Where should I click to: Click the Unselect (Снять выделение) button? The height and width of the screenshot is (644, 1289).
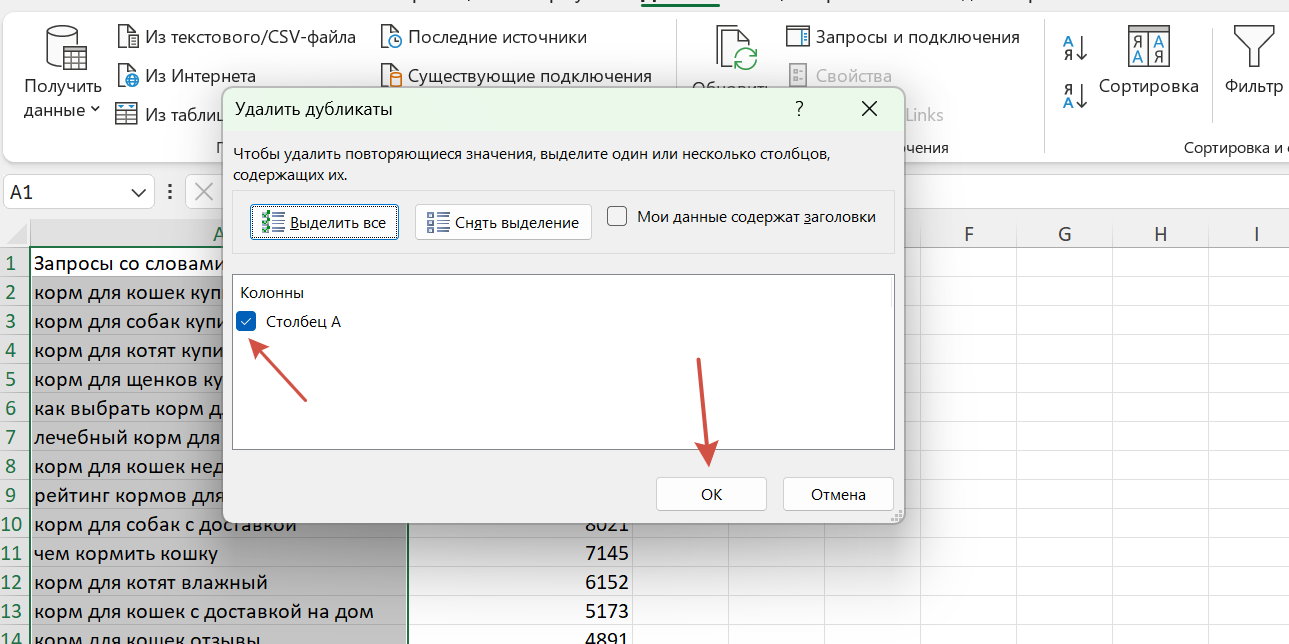503,222
